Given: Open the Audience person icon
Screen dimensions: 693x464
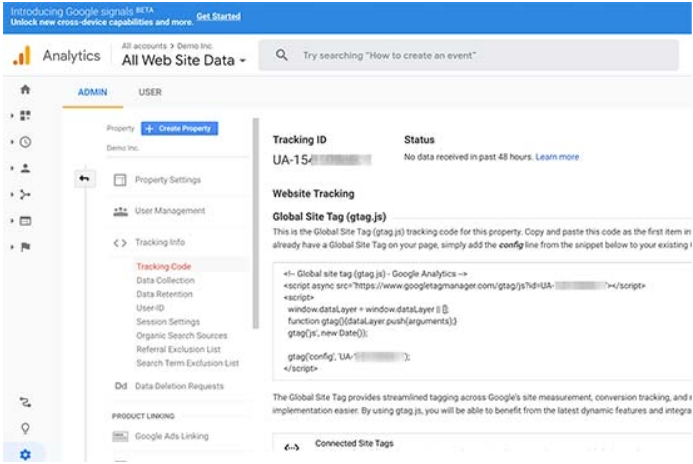Looking at the screenshot, I should (25, 168).
